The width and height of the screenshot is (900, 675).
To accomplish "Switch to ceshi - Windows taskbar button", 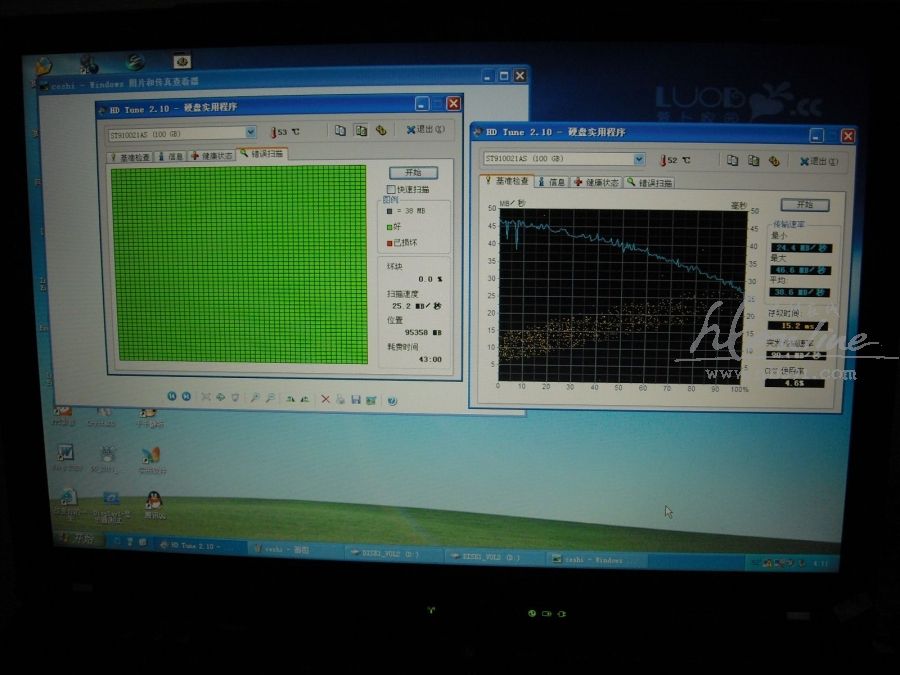I will pos(595,559).
